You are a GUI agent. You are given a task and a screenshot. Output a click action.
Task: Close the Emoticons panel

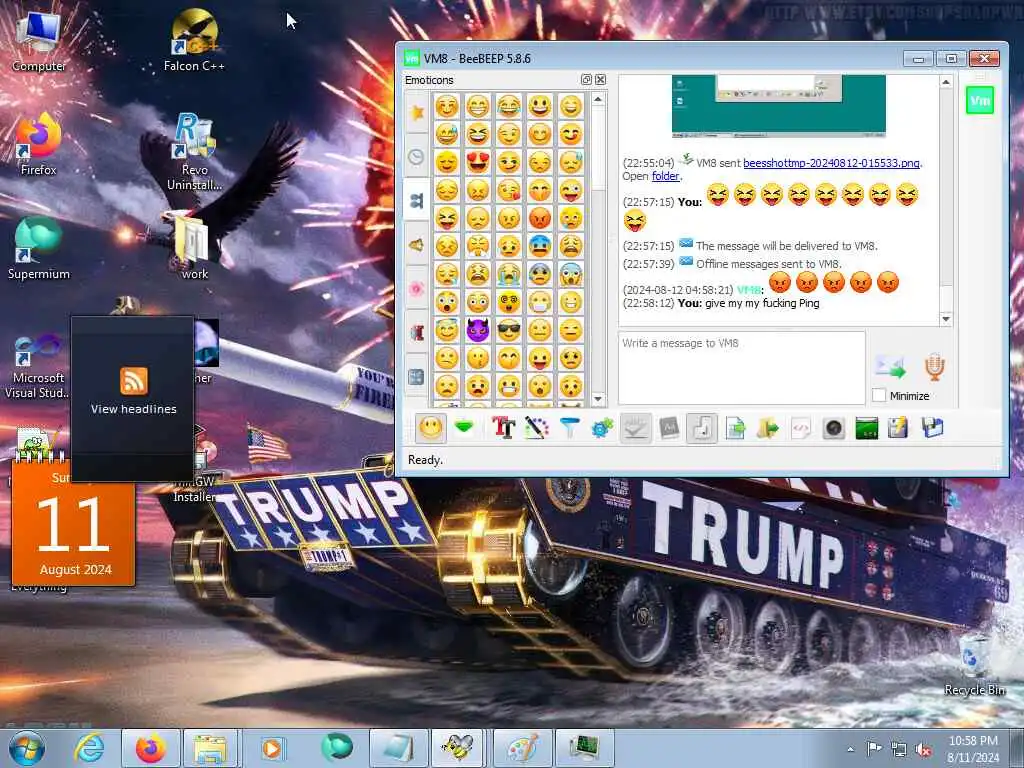pos(600,80)
